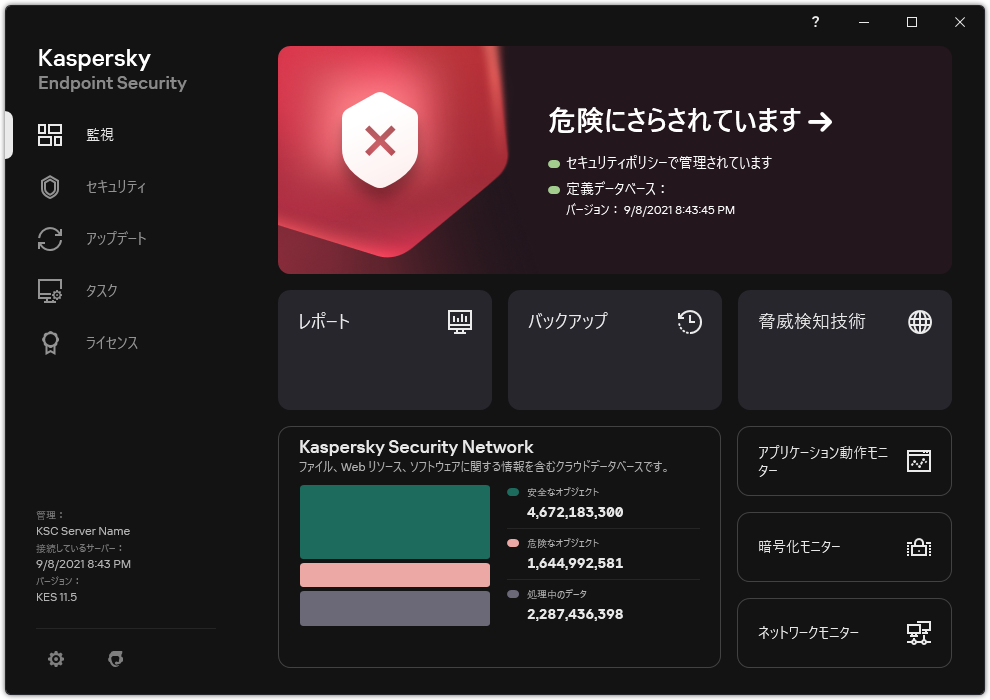
Task: Click the network diagram icon on ネットワークモニター
Action: tap(920, 633)
